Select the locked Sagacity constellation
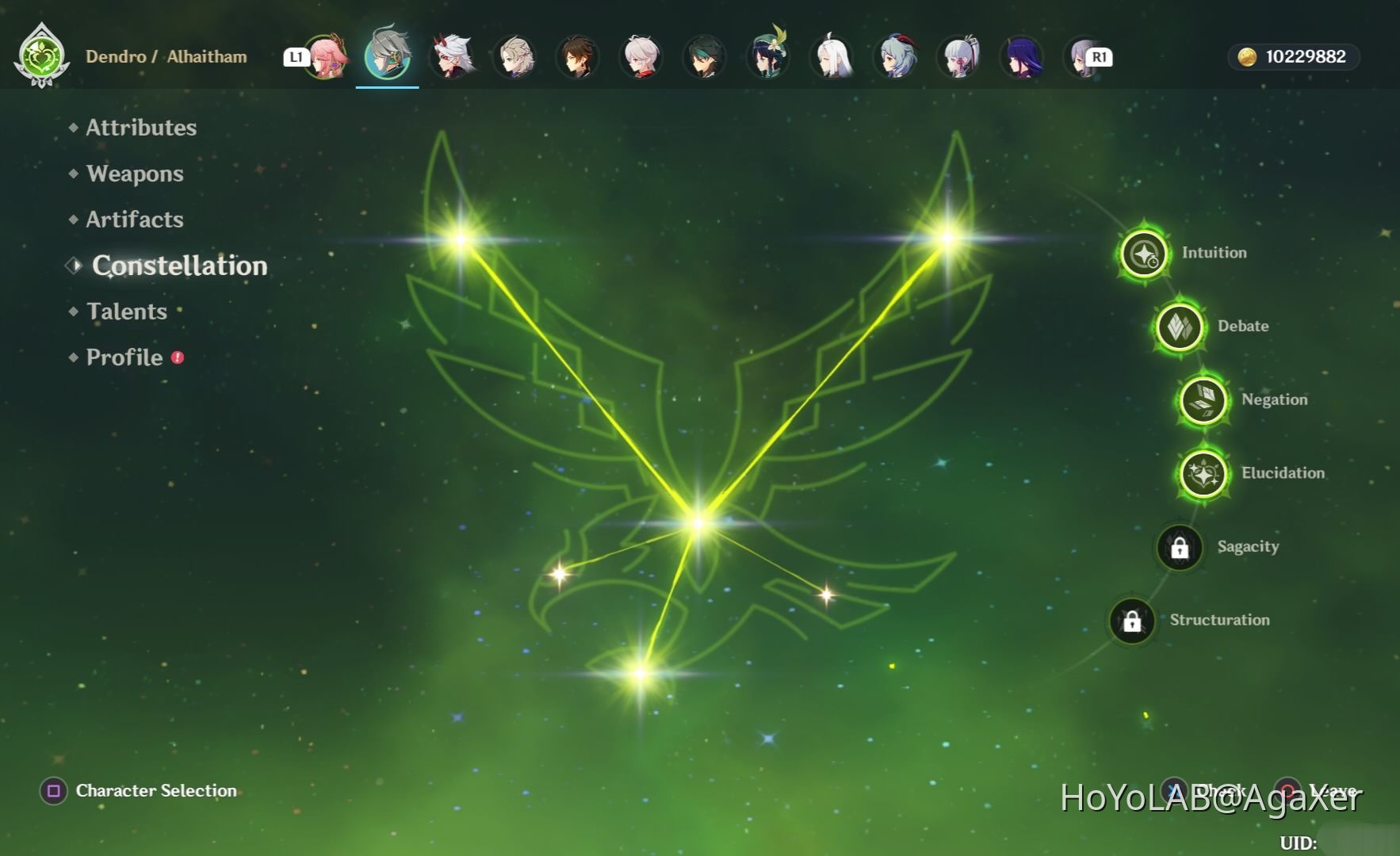This screenshot has height=856, width=1400. [x=1180, y=547]
